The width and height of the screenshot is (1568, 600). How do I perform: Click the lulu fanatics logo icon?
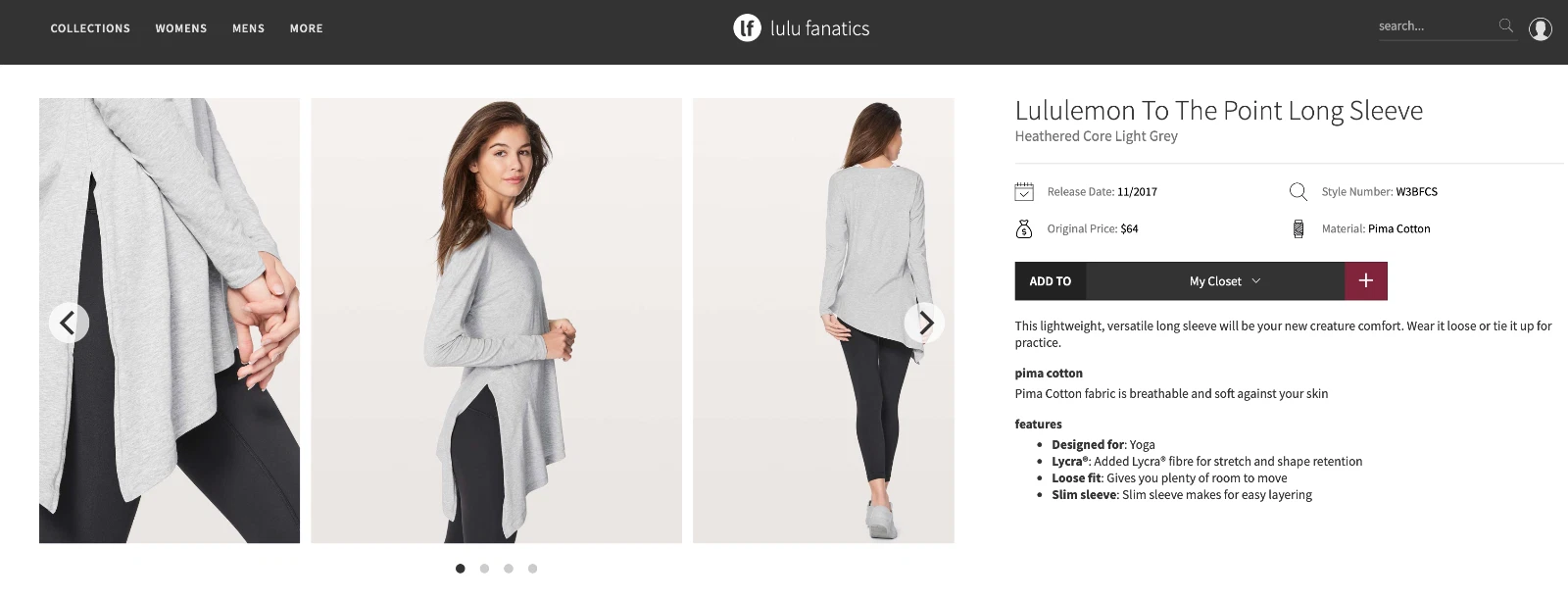click(x=747, y=28)
